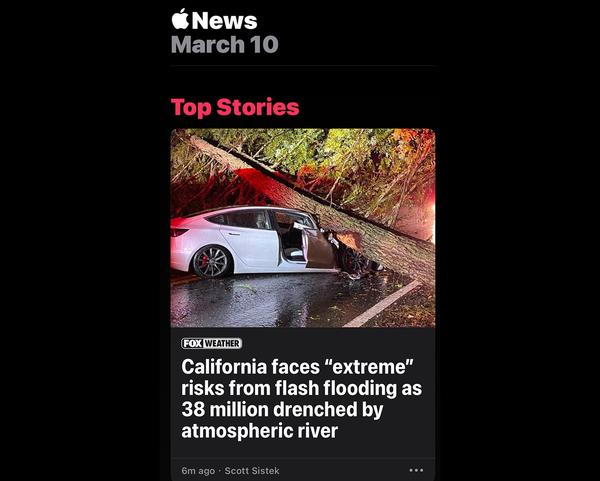Tap the FOX Weather publisher logo
Screen dimensions: 600x481
coord(211,343)
